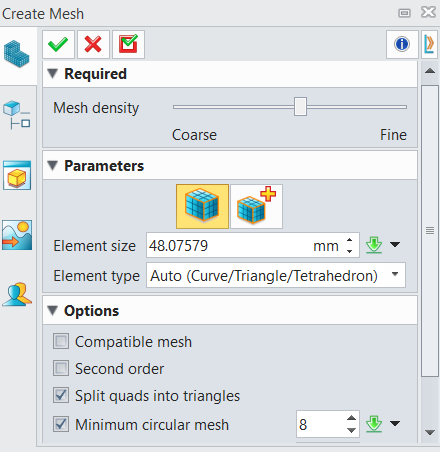
Task: Click the scrollbar down arrow
Action: click(x=430, y=433)
